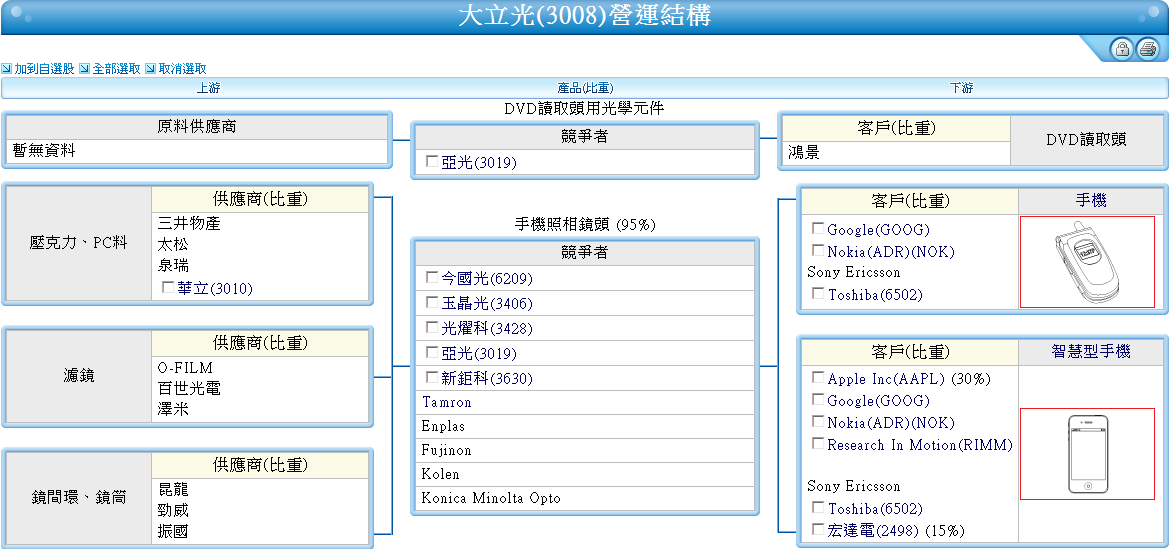Click the 濾鏡 material cell
The image size is (1170, 549).
click(79, 377)
